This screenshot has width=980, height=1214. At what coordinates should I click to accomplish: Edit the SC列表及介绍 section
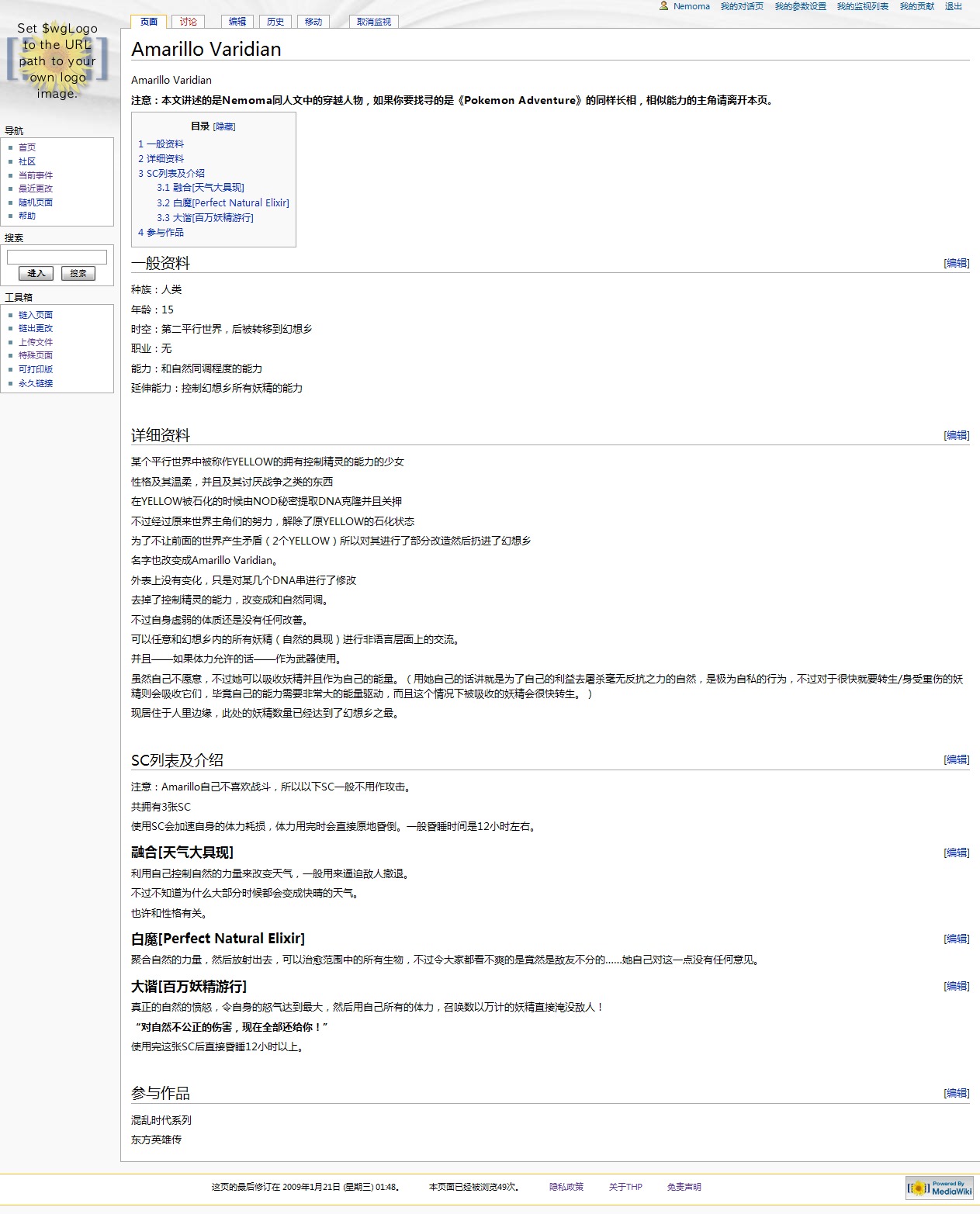957,759
